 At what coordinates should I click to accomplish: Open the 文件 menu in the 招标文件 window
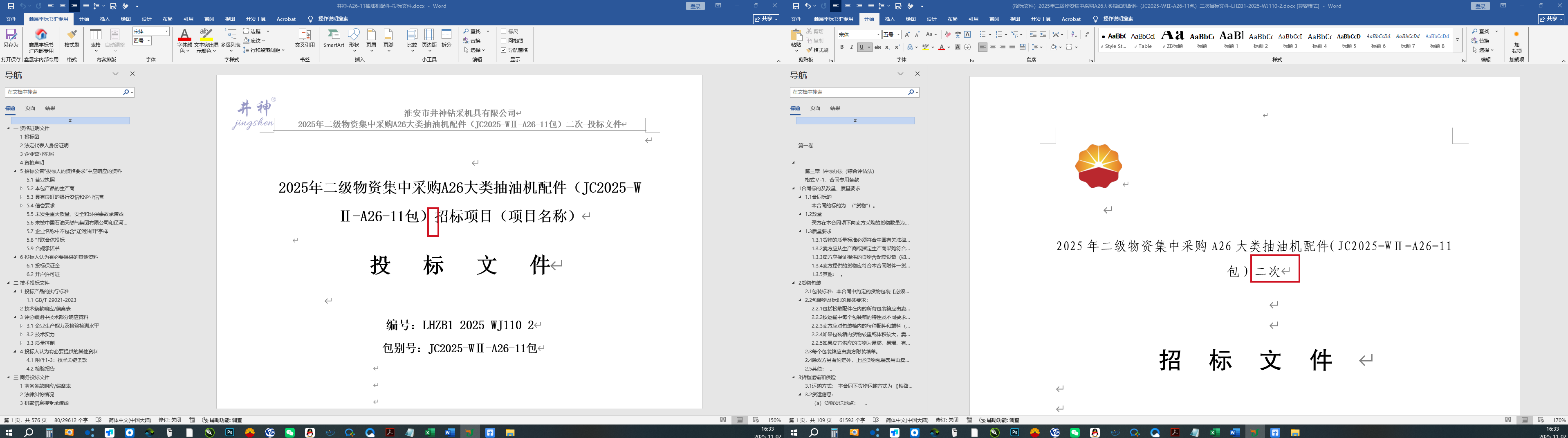796,19
